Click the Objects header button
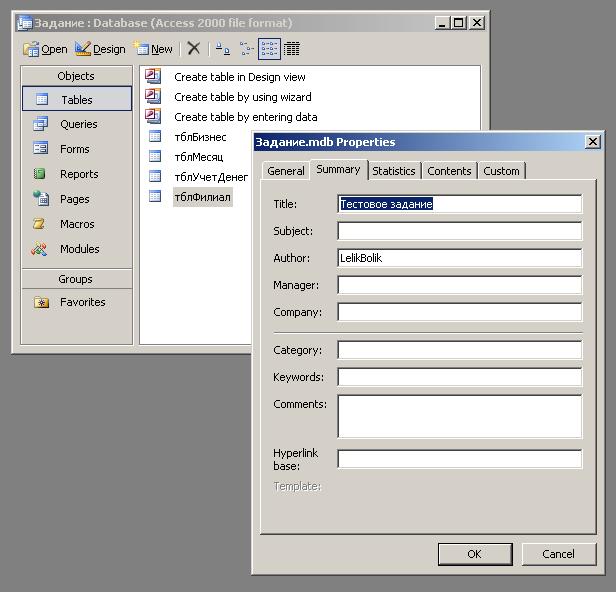The height and width of the screenshot is (592, 616). 77,76
